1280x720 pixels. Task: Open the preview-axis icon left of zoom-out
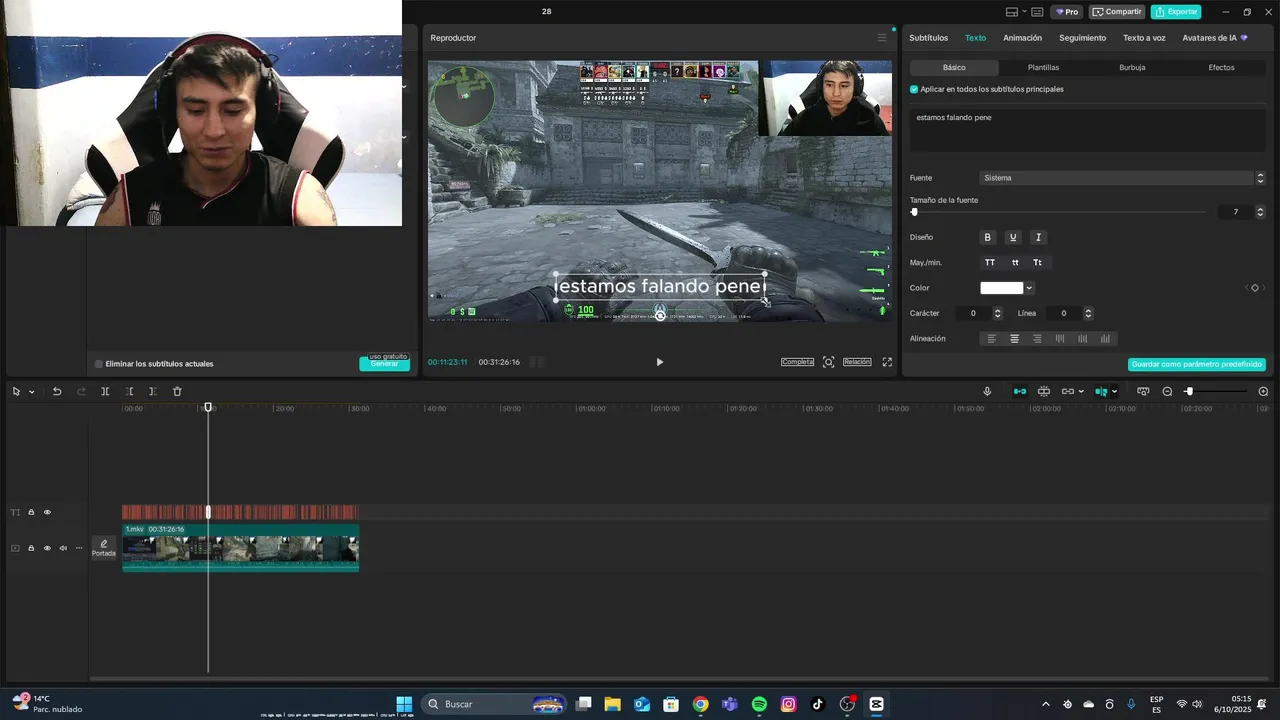pos(1143,391)
